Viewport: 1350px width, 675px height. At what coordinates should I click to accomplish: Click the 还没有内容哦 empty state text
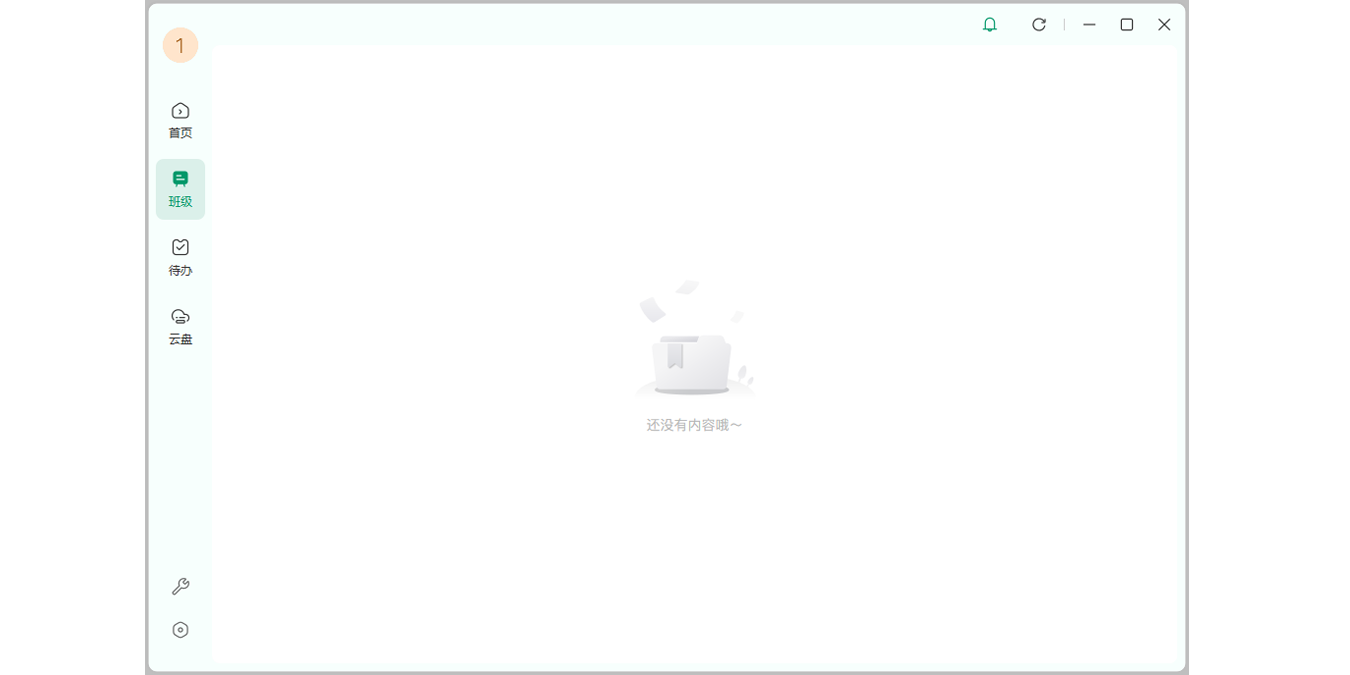pos(694,424)
